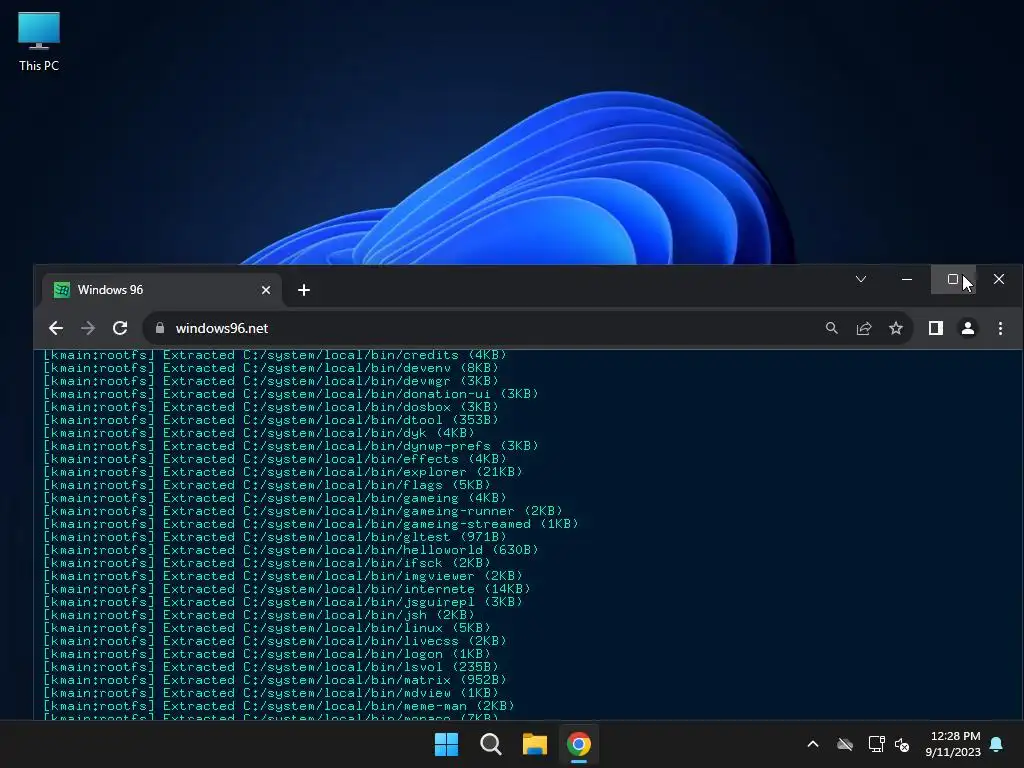This screenshot has height=768, width=1024.
Task: Click the line with bin/dtool (353B)
Action: click(271, 420)
